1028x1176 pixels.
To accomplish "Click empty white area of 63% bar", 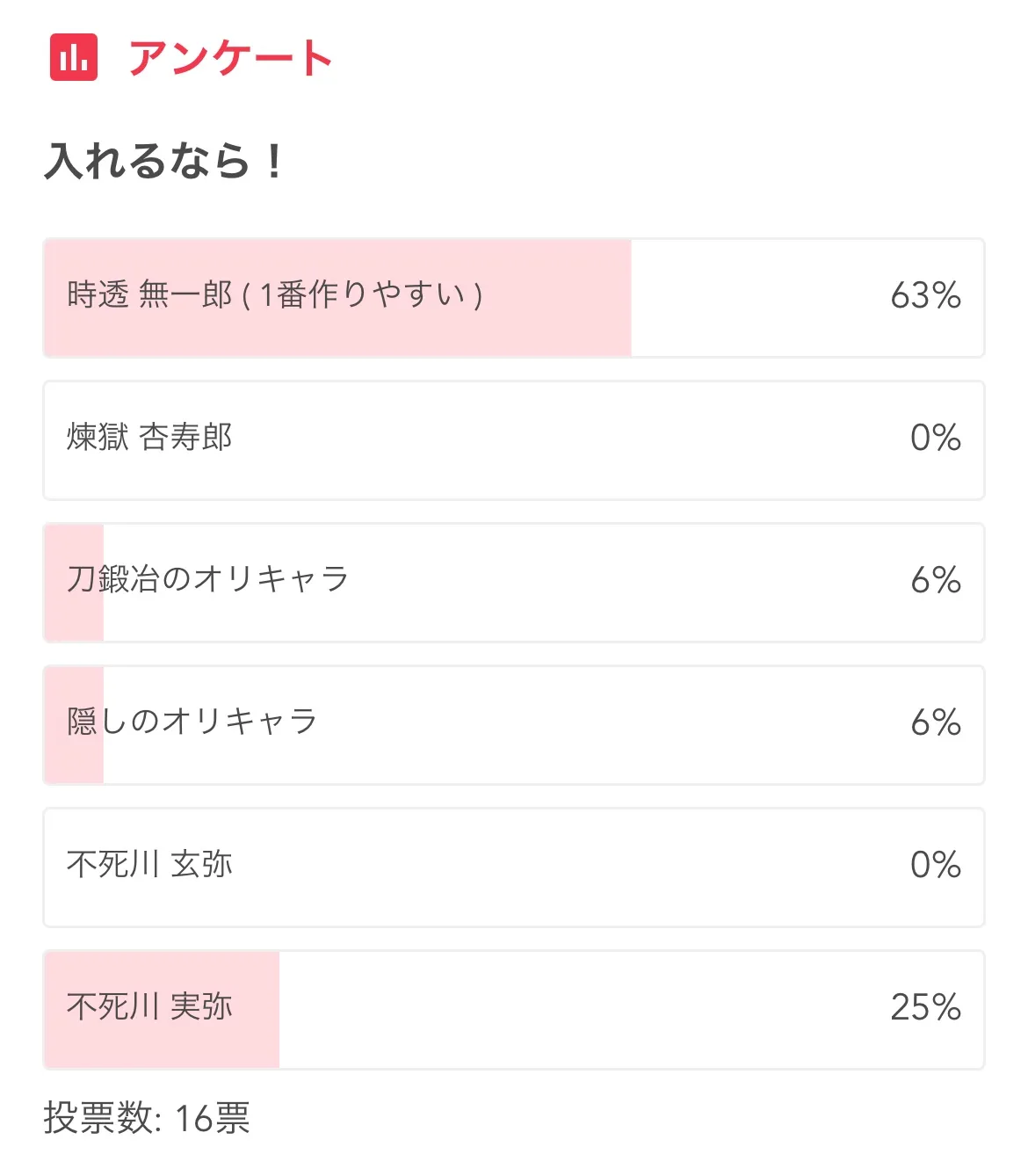I will (756, 297).
